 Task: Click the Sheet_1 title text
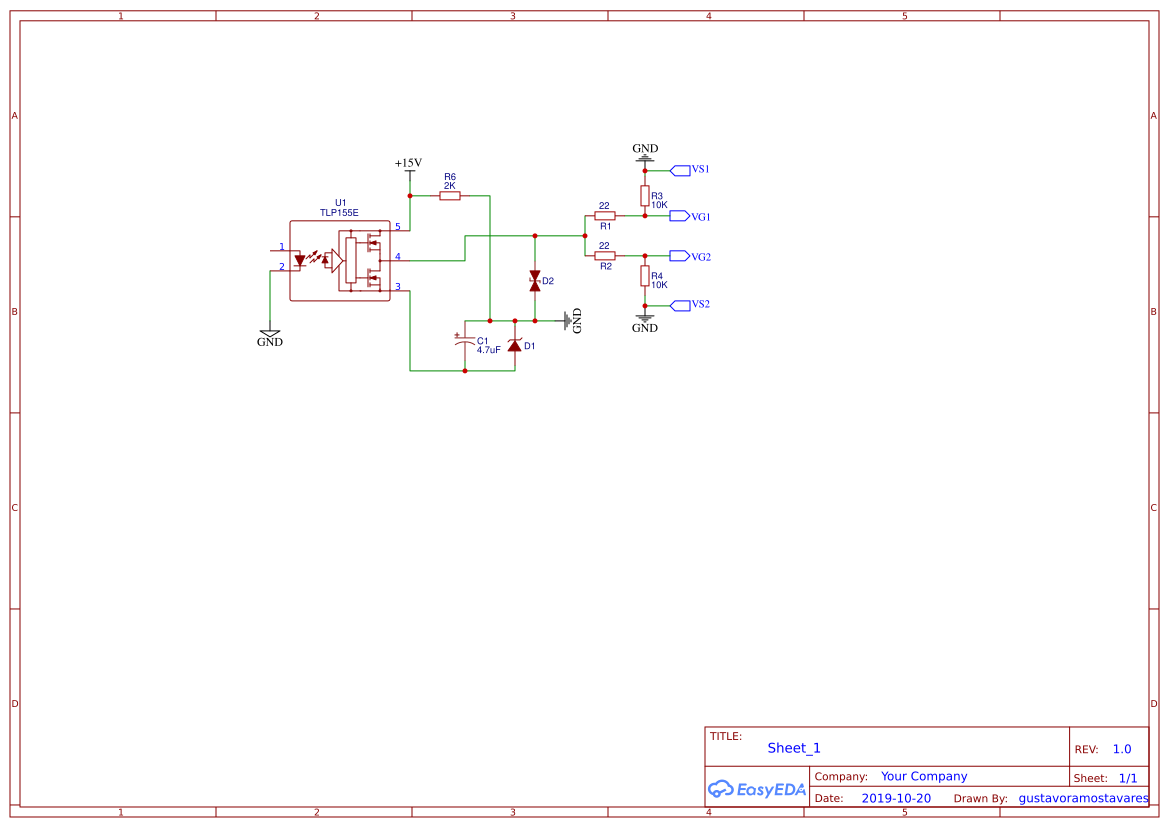(x=793, y=748)
